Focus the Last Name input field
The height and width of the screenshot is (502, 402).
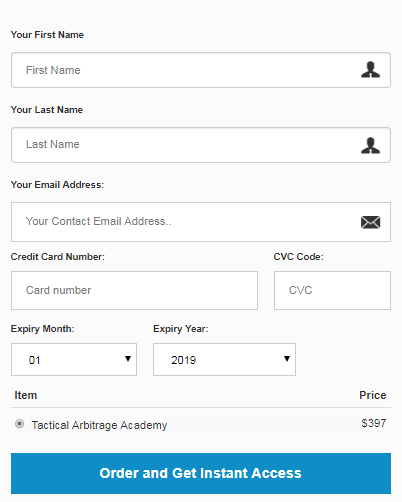(x=201, y=145)
